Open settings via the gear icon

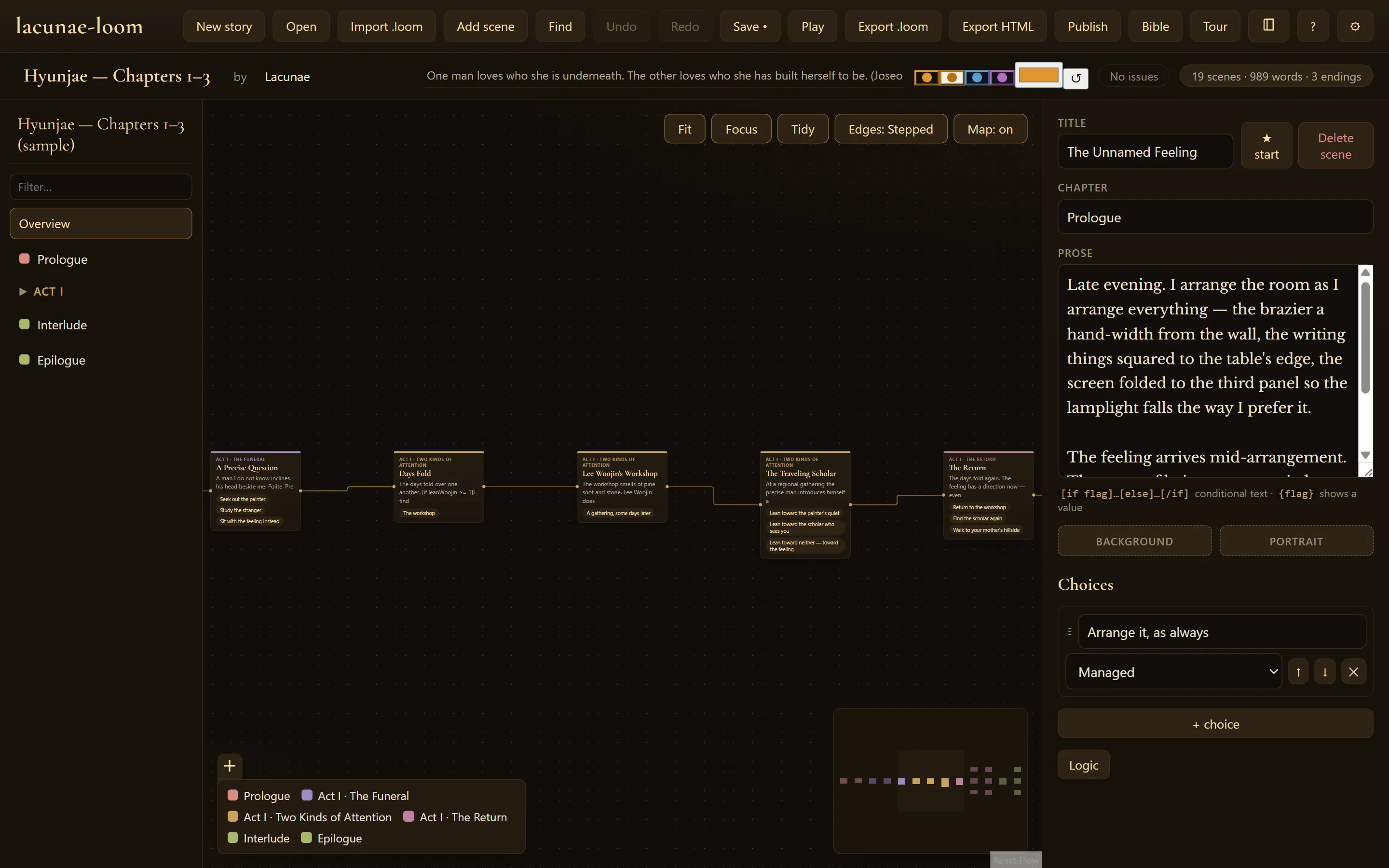tap(1355, 26)
